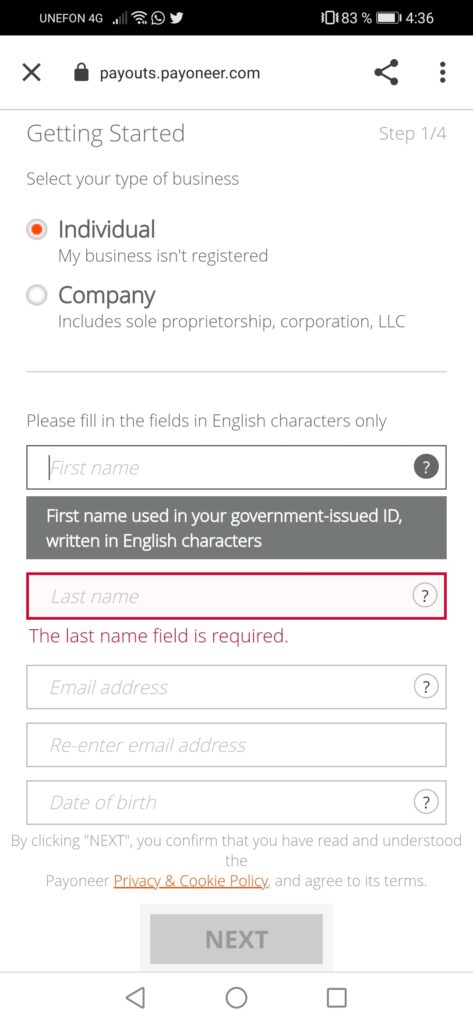
Task: Close the browser tab with X icon
Action: coord(31,72)
